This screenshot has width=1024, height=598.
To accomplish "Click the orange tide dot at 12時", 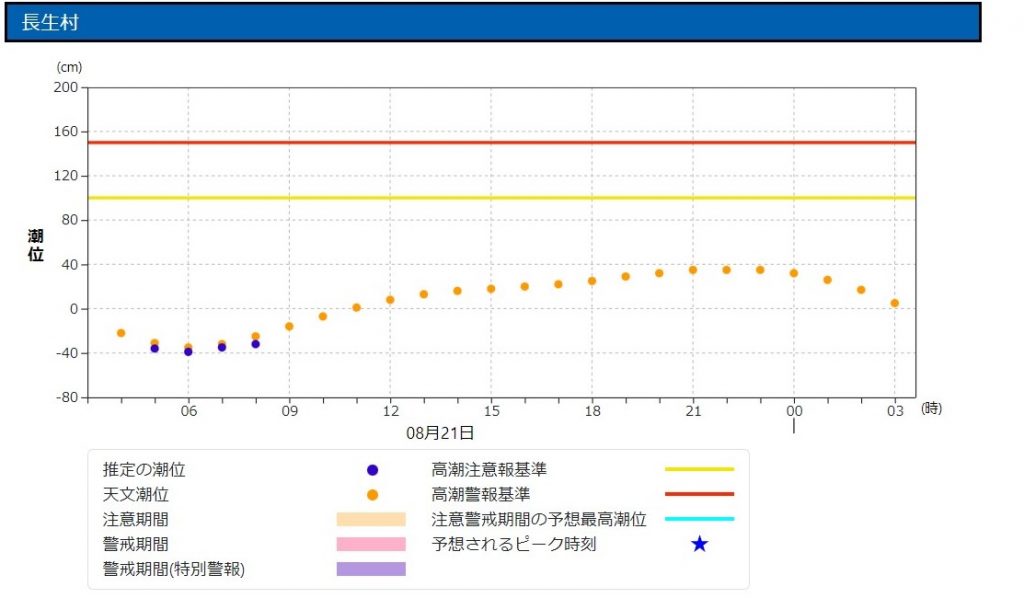I will point(390,300).
